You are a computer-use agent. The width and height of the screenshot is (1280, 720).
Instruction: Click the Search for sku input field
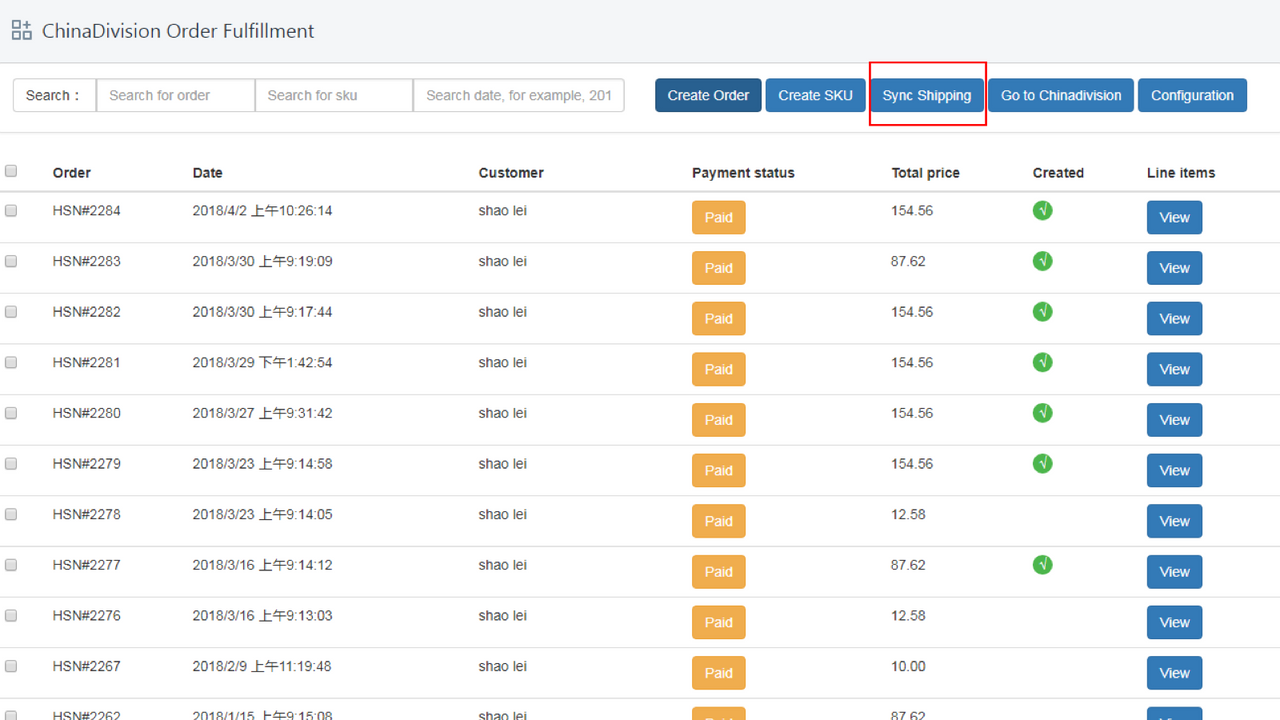[334, 95]
